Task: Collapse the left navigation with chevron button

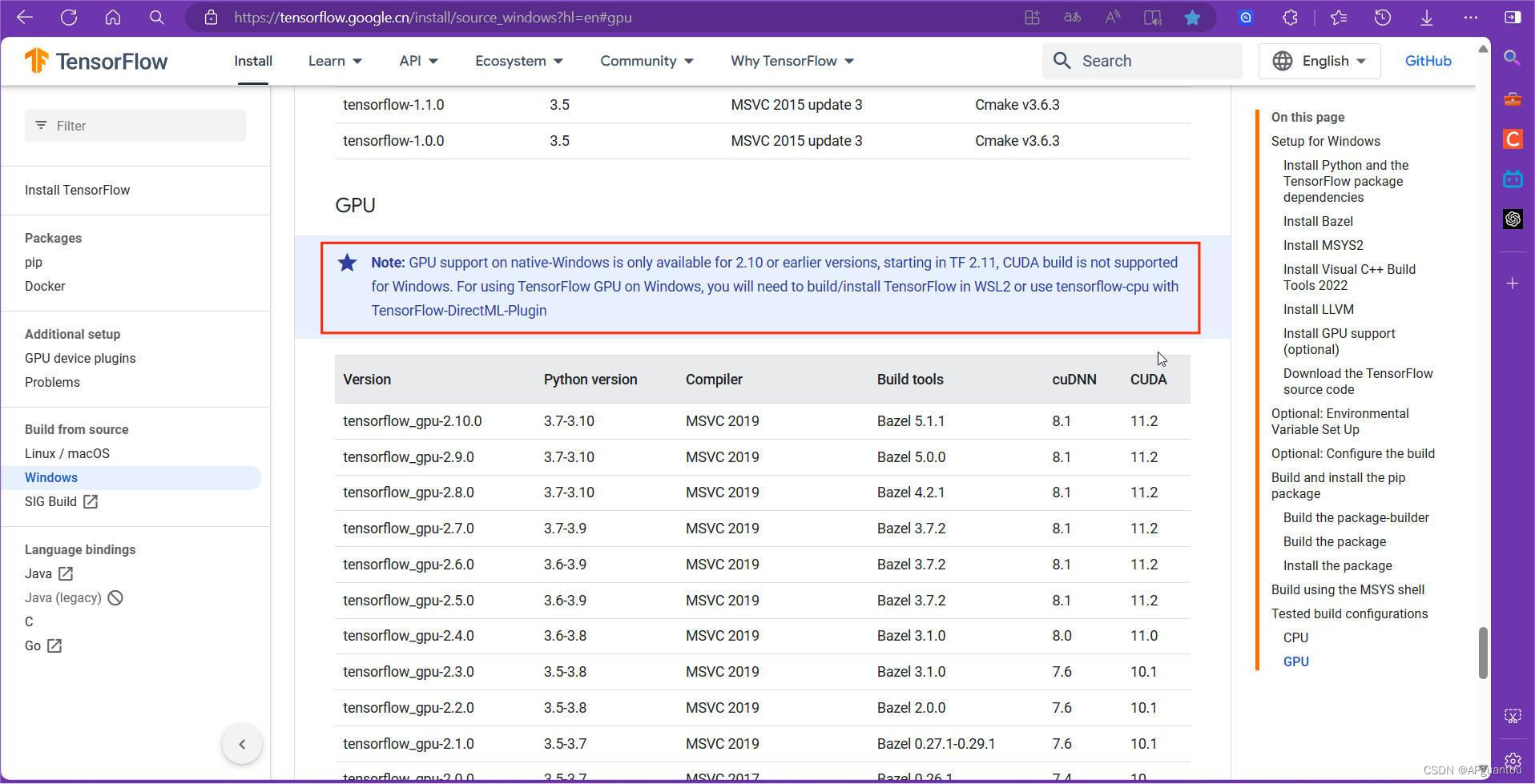Action: coord(242,744)
